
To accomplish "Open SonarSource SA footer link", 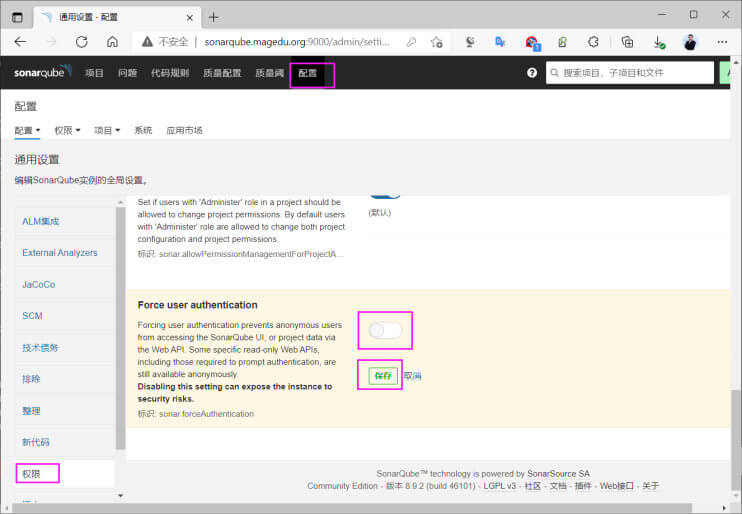I will 558,474.
